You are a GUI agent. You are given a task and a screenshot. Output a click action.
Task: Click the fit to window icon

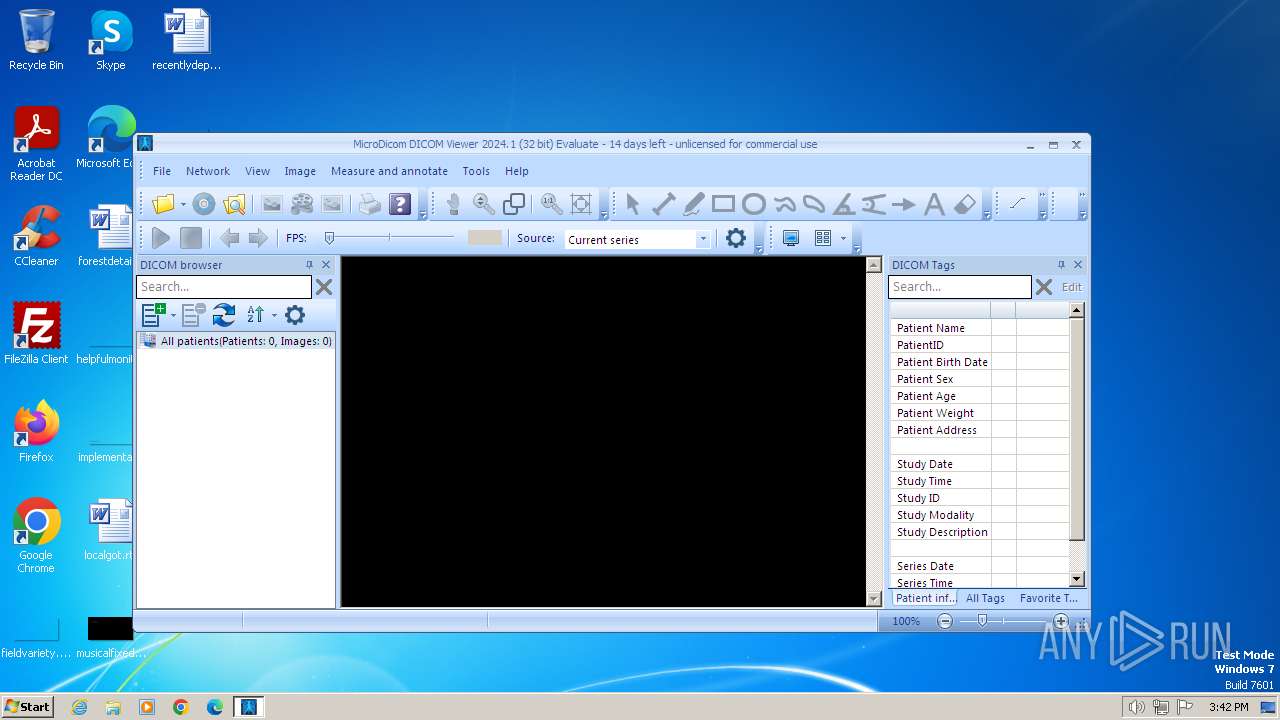581,204
